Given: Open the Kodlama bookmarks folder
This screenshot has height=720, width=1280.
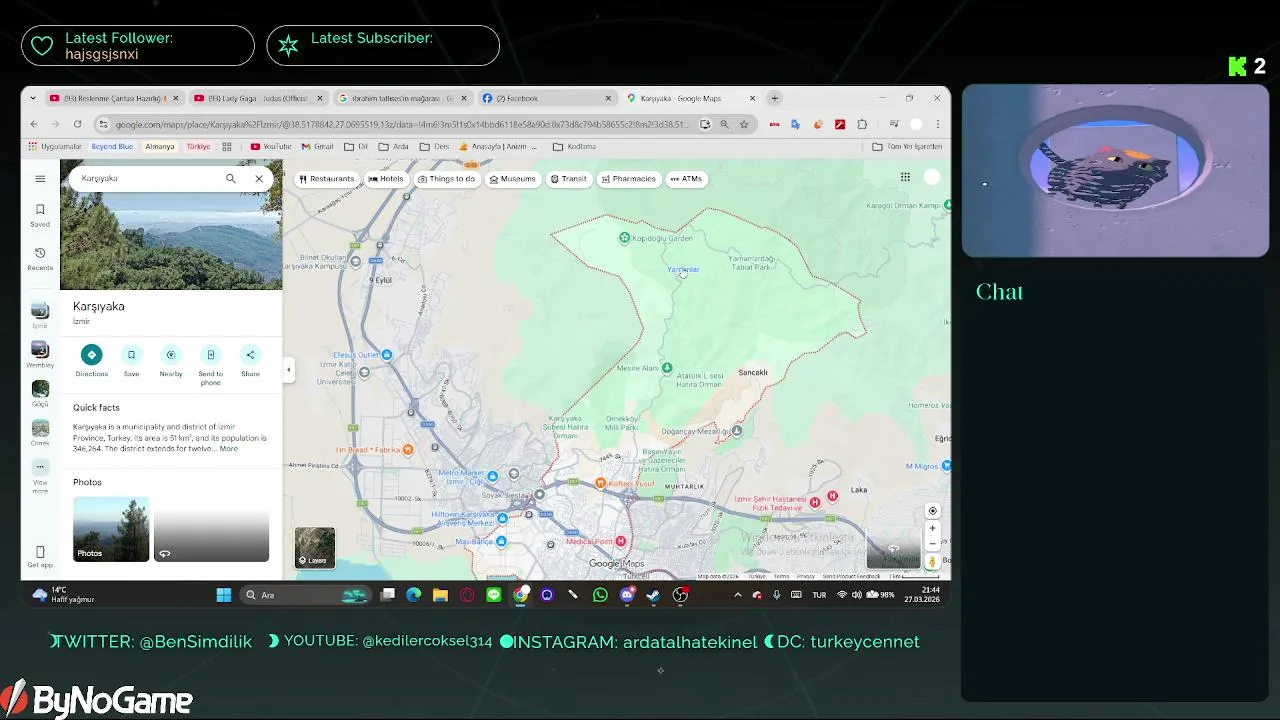Looking at the screenshot, I should coord(574,146).
